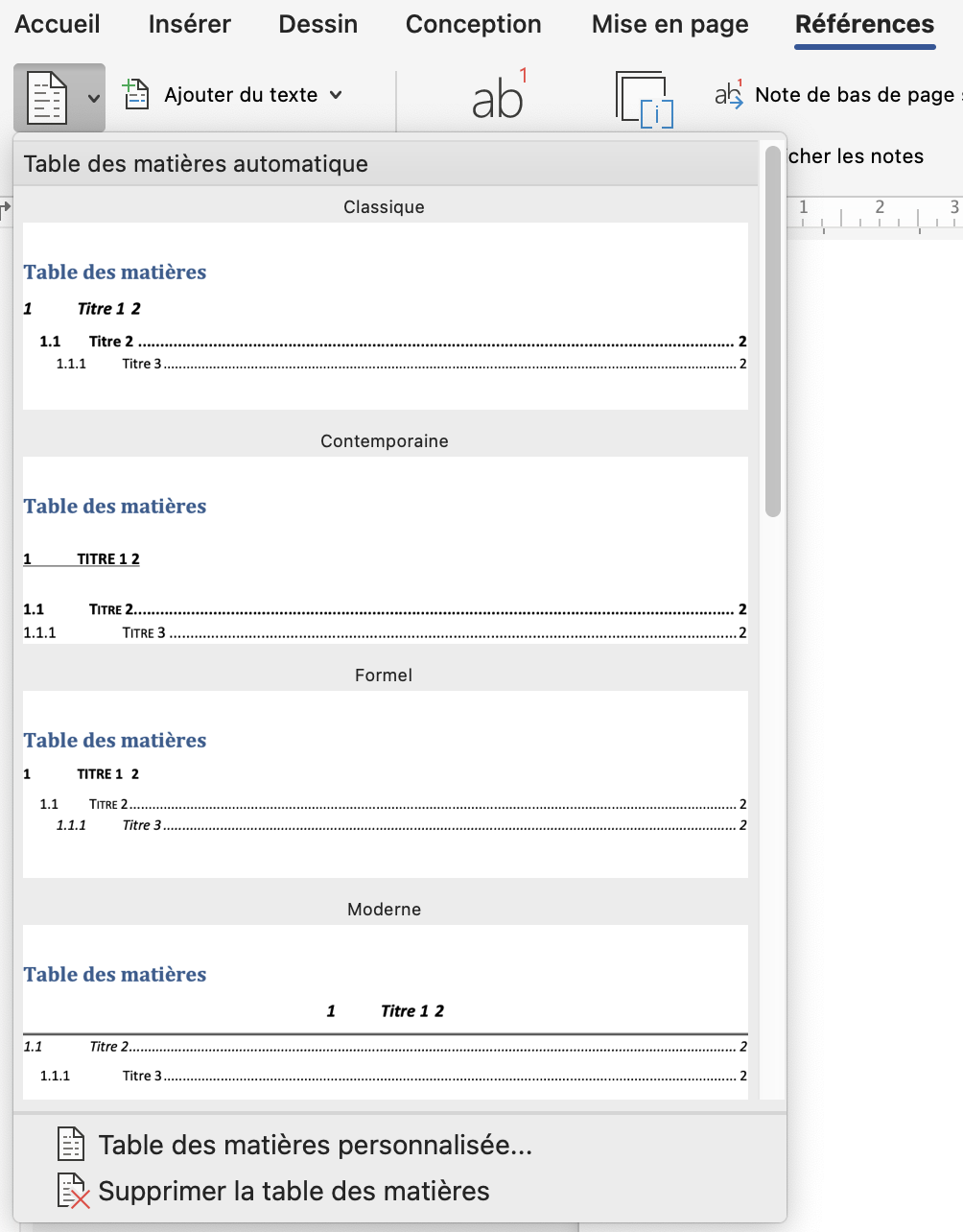
Task: Select the Mise en page tab
Action: (669, 24)
